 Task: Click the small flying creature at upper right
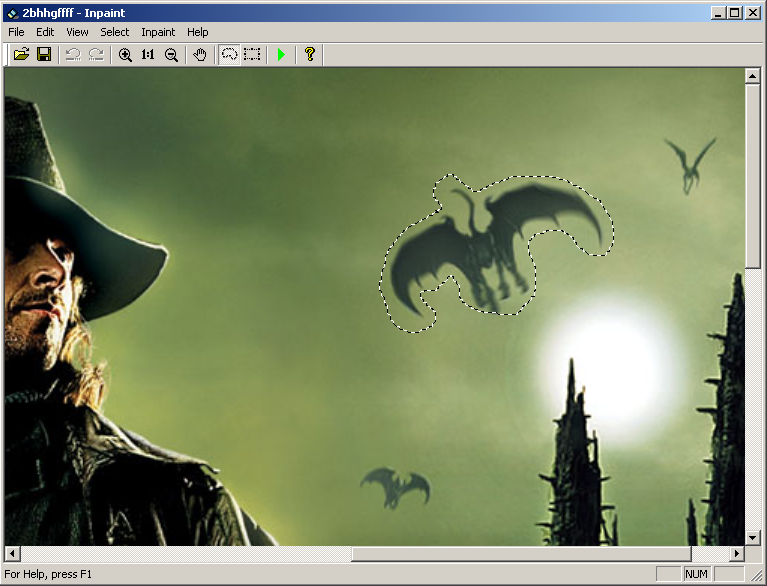690,165
